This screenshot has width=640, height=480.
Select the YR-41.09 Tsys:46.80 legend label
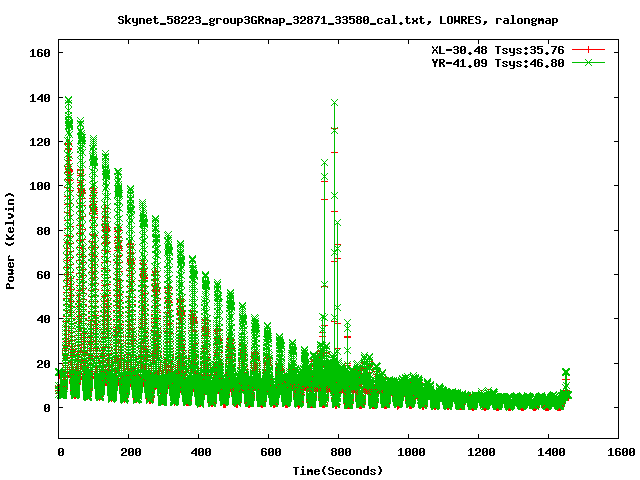pyautogui.click(x=498, y=63)
